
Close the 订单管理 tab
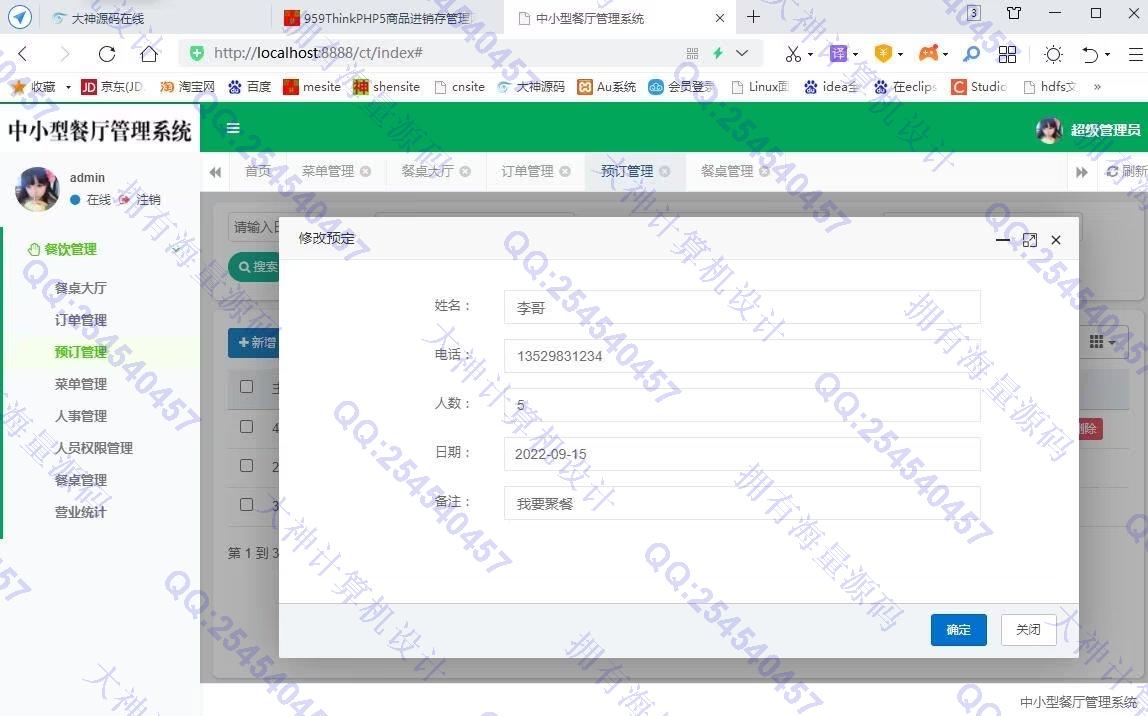[x=564, y=171]
